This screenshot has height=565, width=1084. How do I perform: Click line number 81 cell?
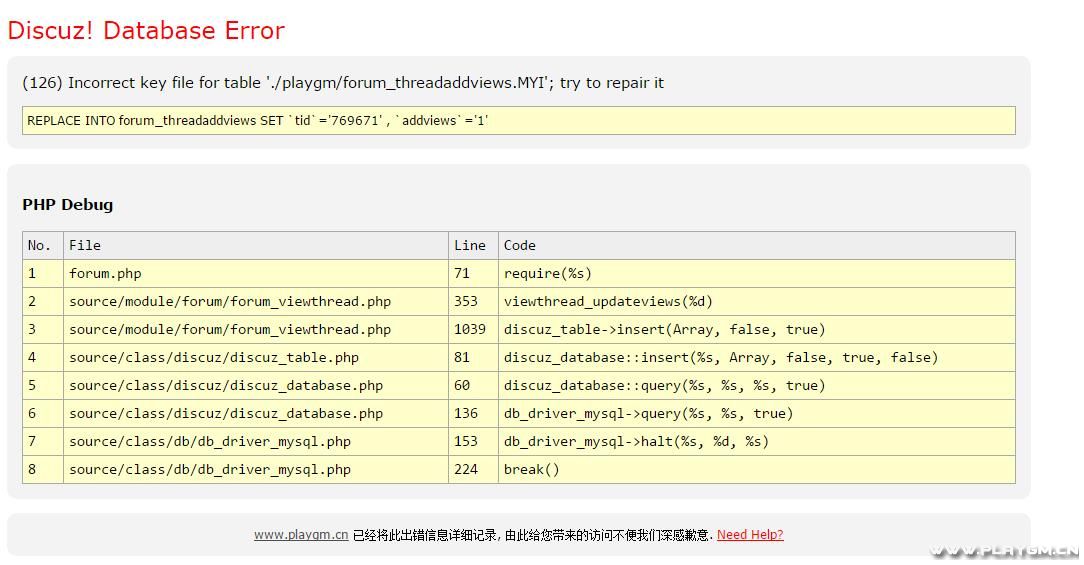474,358
